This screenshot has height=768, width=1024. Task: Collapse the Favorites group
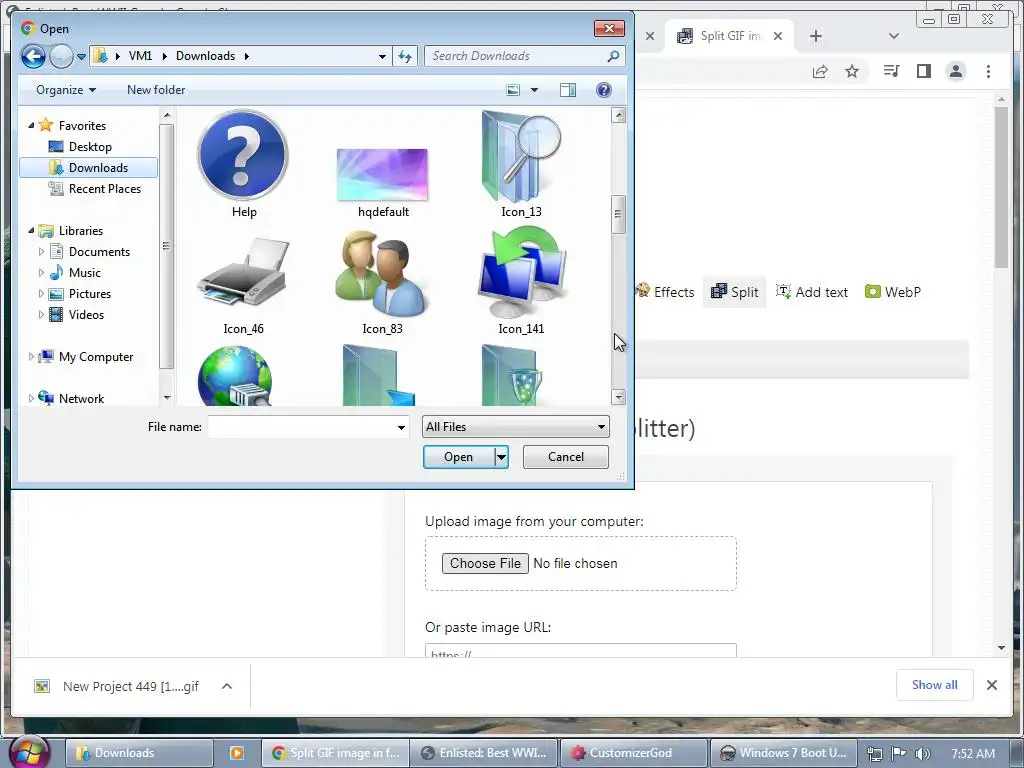(x=31, y=125)
